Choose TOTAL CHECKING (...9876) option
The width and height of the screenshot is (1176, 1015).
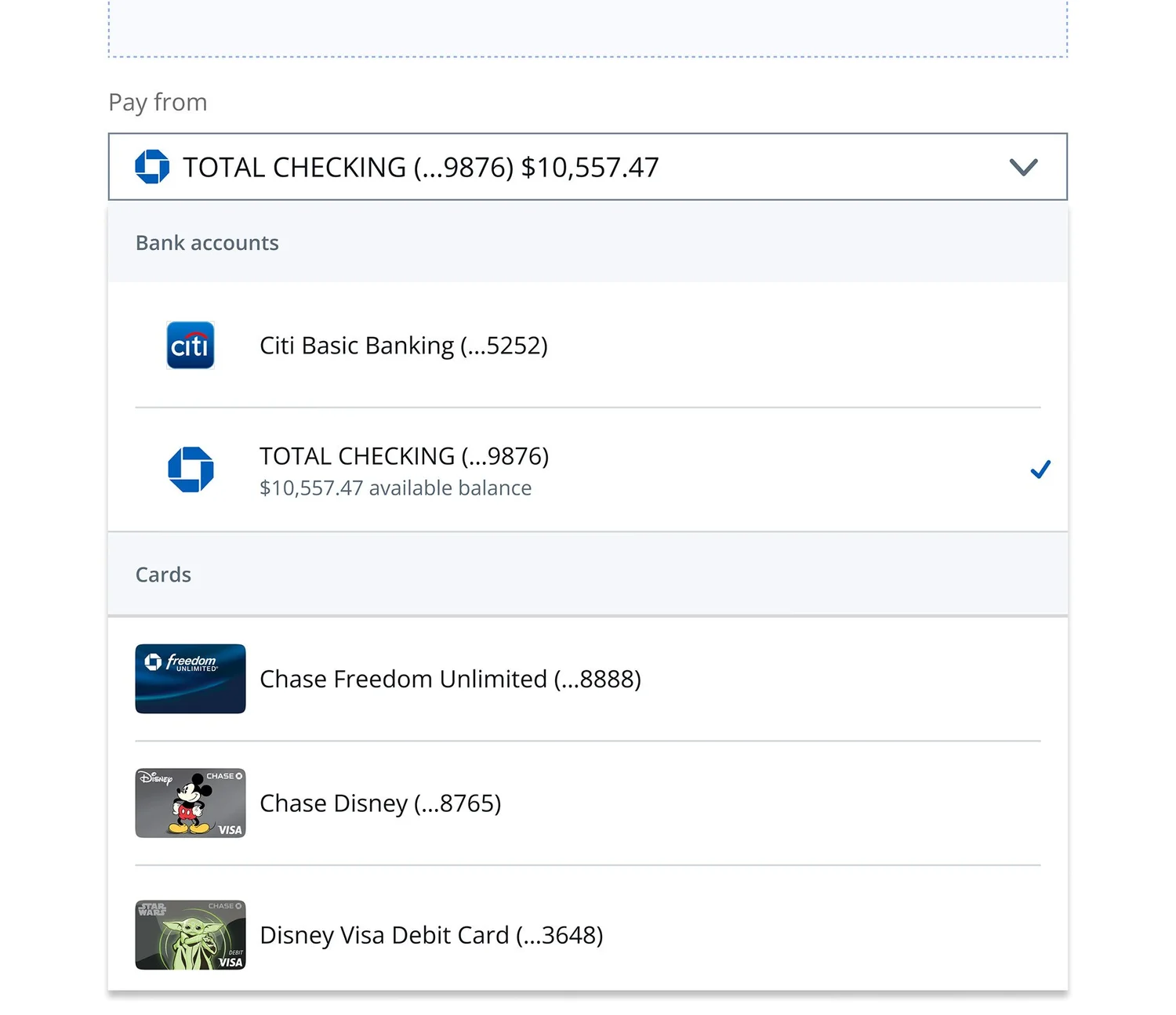[x=588, y=470]
